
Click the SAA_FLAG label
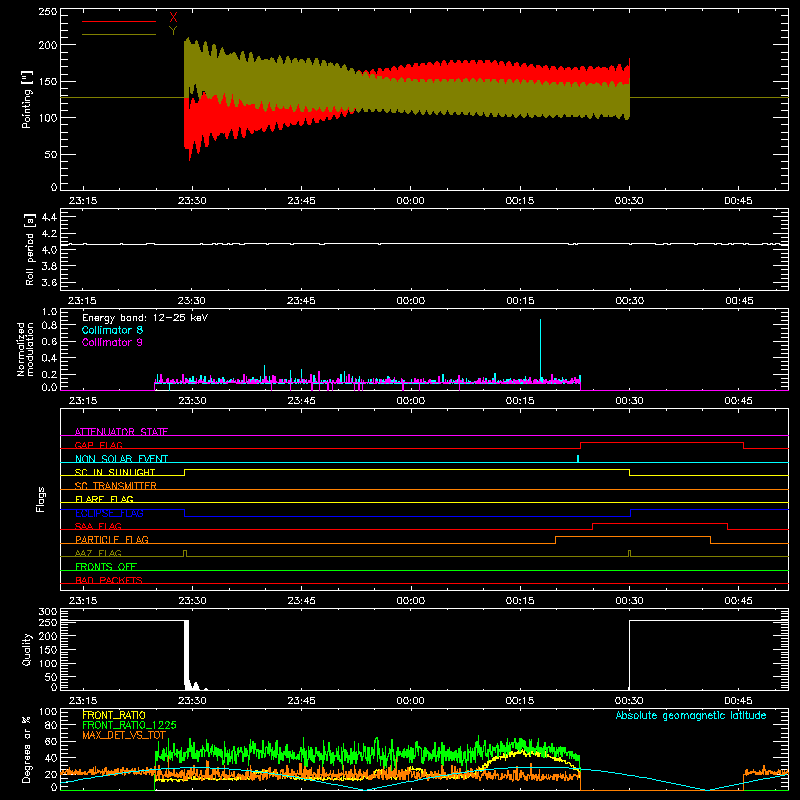pos(98,526)
